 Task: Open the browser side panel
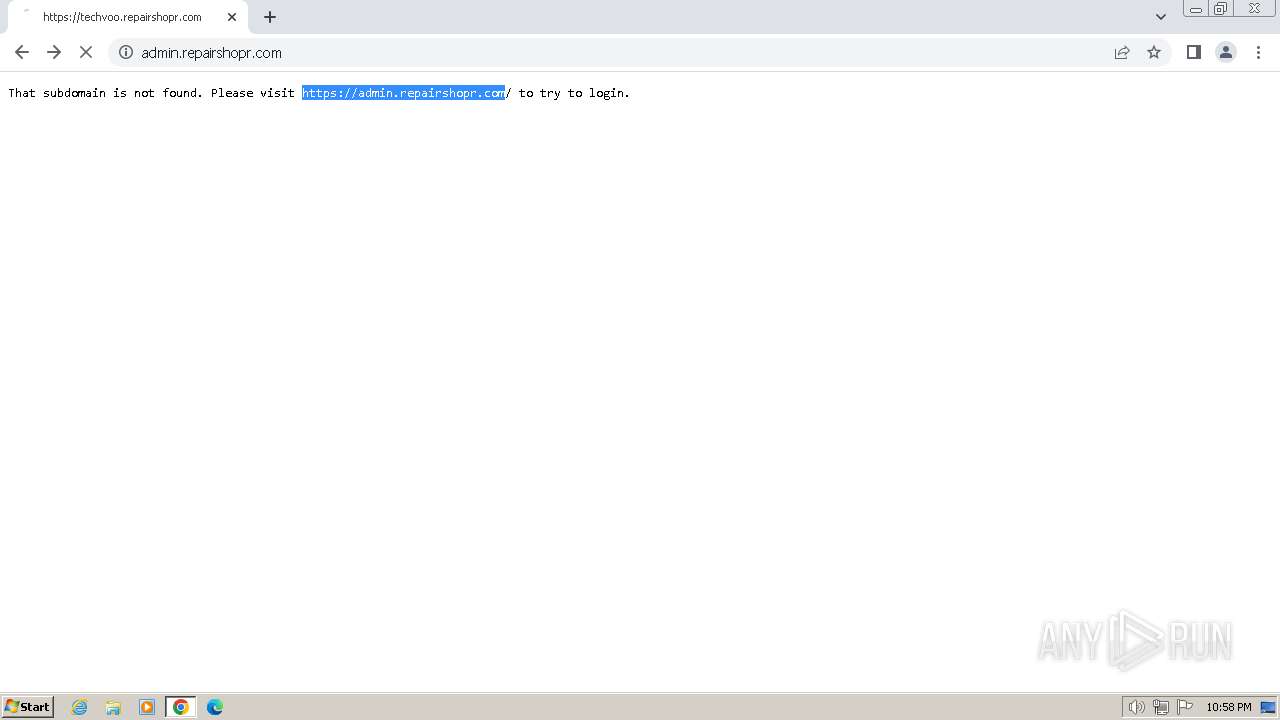(1194, 52)
